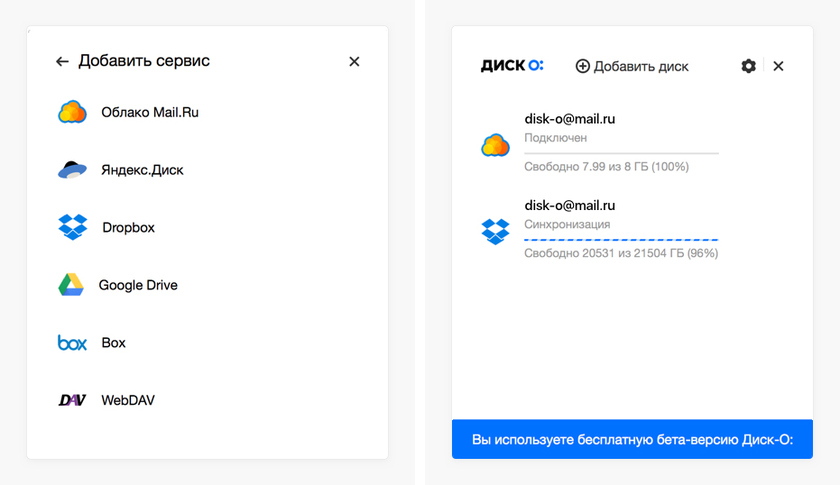Click the Диск-О: logo

click(x=512, y=66)
